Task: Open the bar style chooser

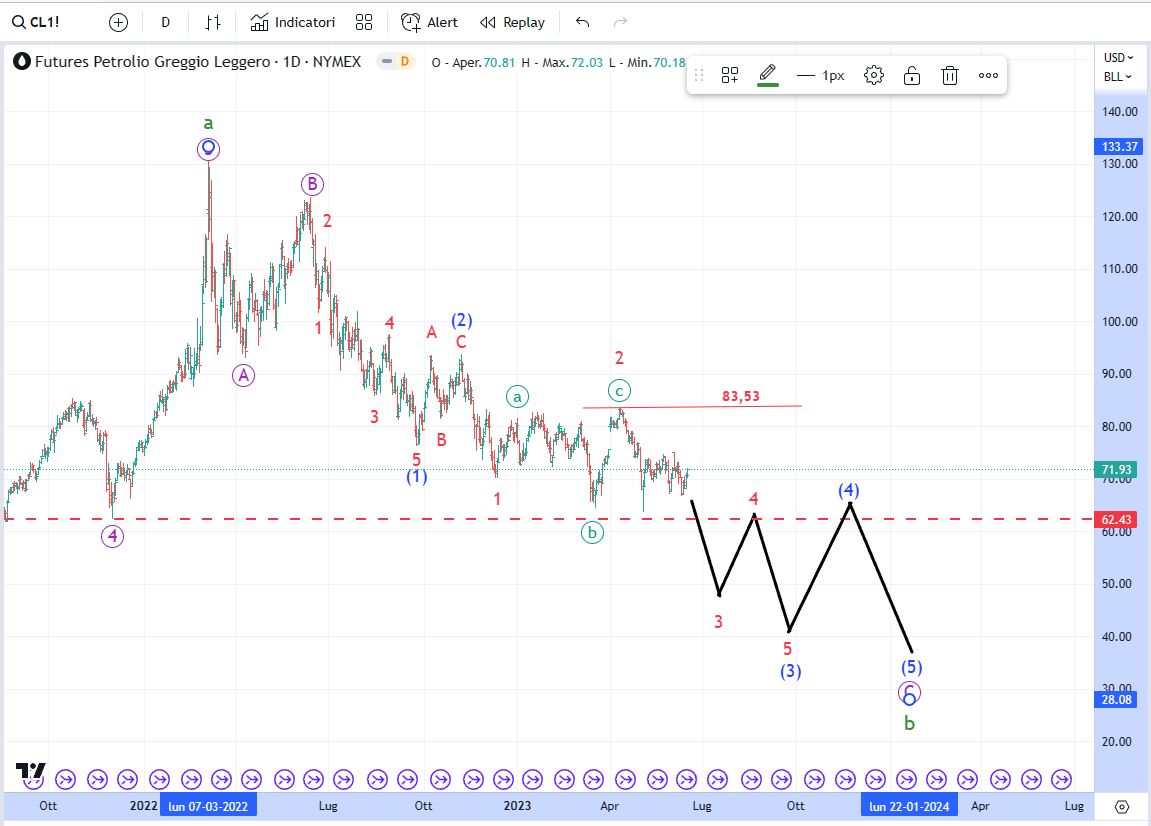Action: pos(212,22)
